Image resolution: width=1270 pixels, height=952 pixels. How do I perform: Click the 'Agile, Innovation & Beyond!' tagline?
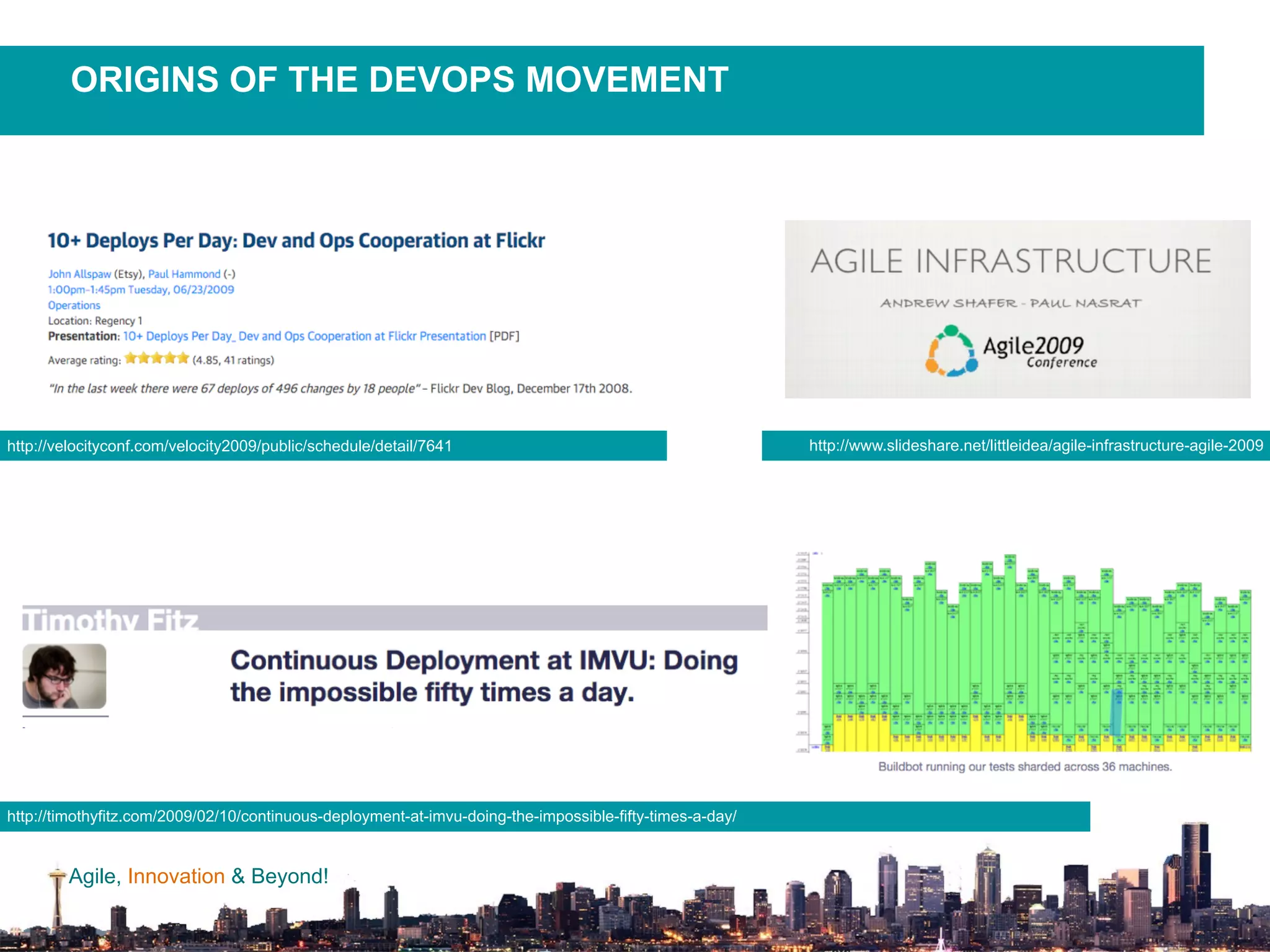click(x=198, y=876)
